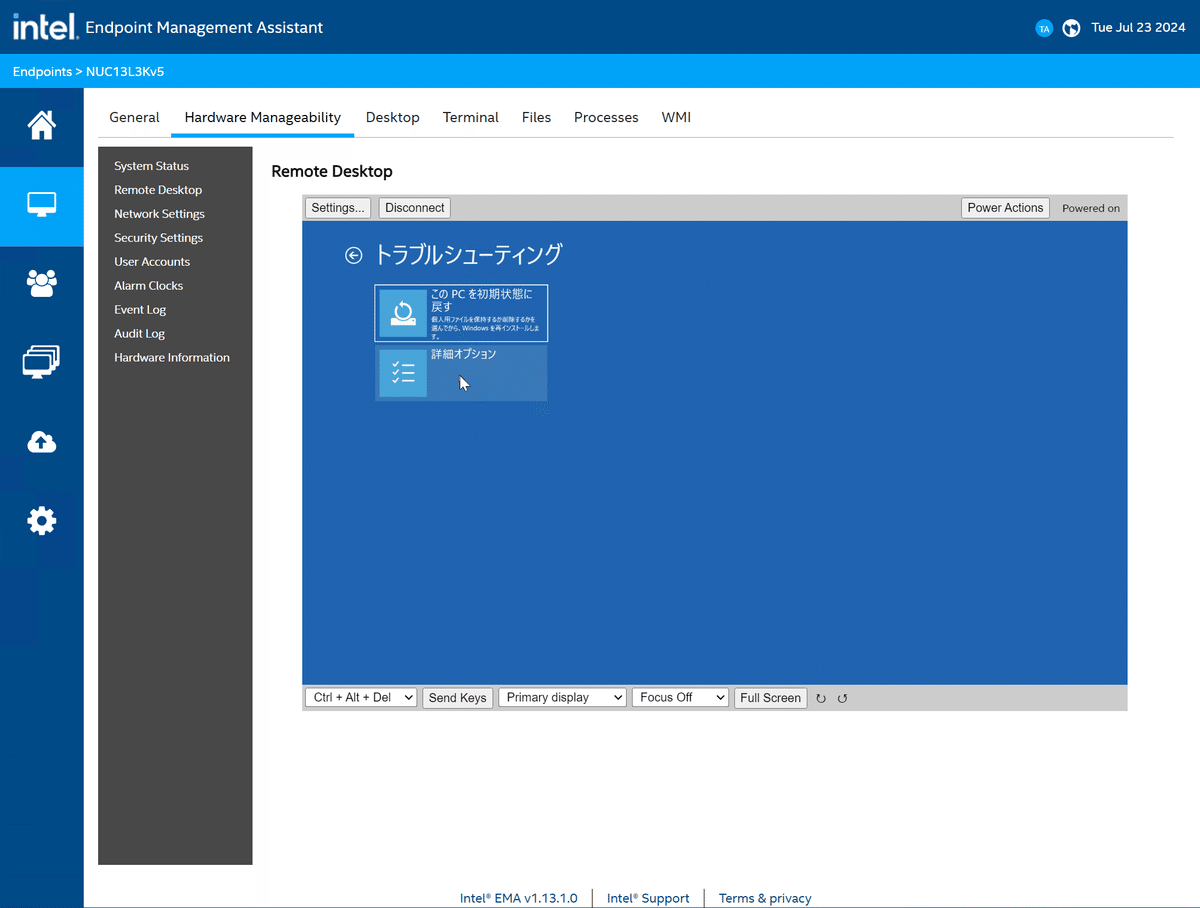Click the globe language icon in header
This screenshot has width=1200, height=908.
pyautogui.click(x=1071, y=28)
